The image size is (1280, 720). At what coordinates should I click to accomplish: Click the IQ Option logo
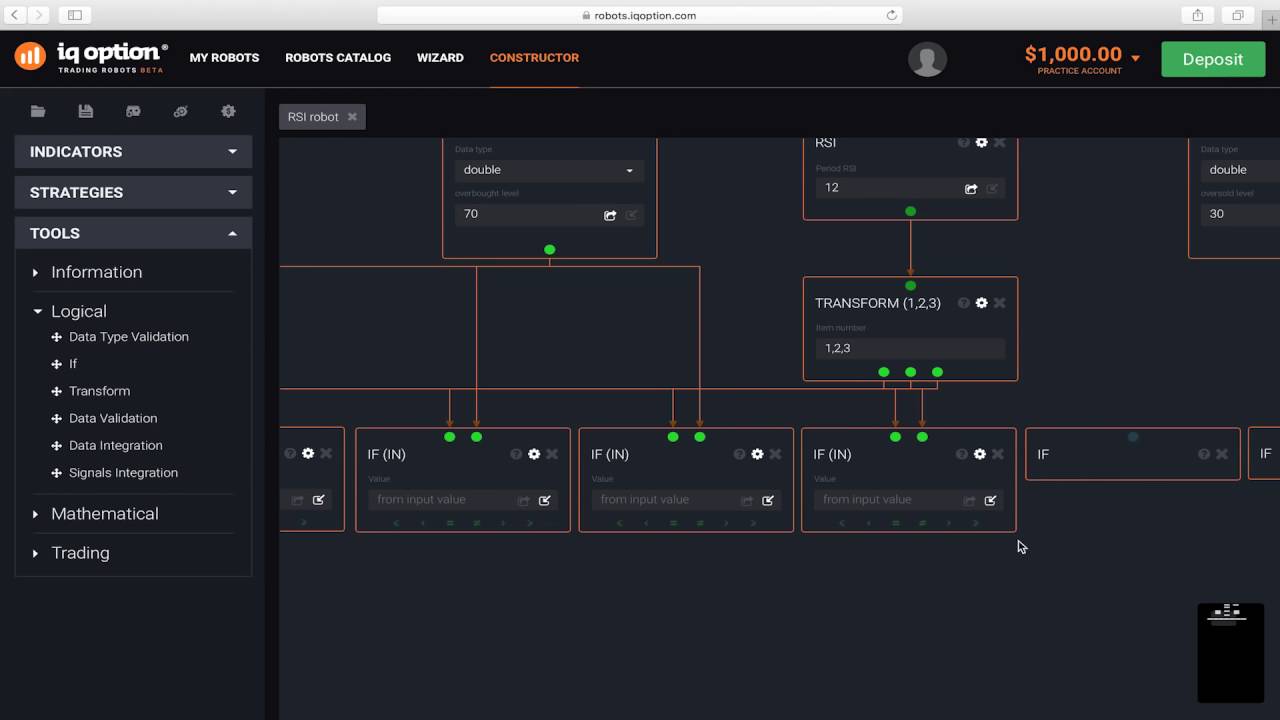pos(91,57)
